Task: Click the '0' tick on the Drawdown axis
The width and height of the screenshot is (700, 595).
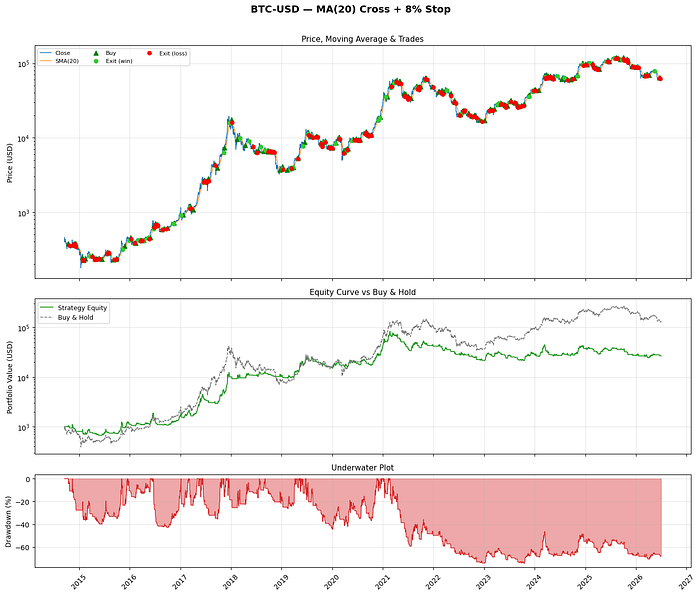Action: click(28, 479)
